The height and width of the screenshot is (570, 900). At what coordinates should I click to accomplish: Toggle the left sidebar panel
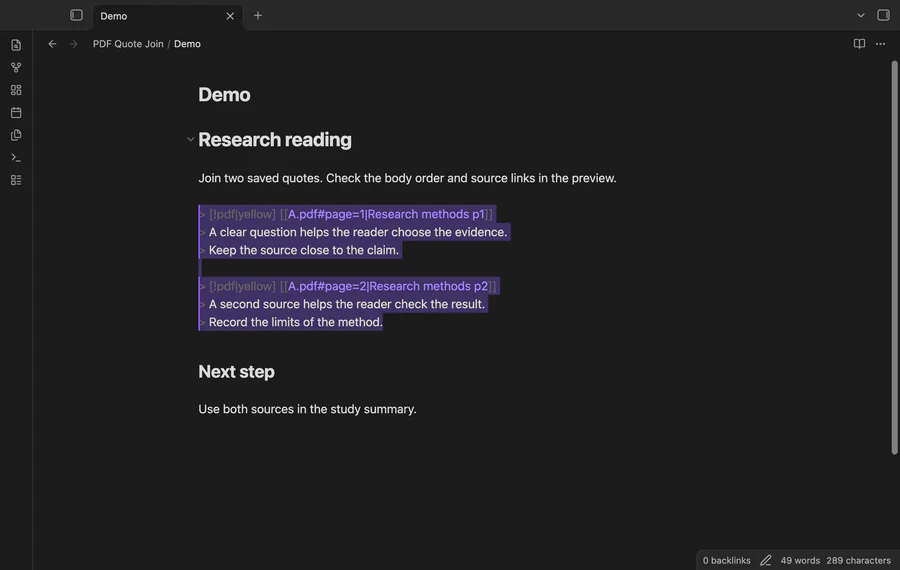click(x=76, y=15)
